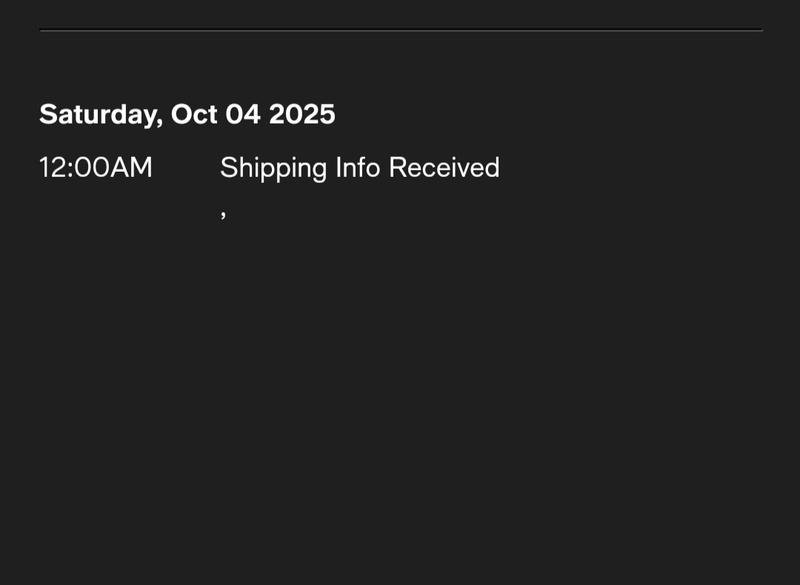Screen dimensions: 800x585
Task: Click the Saturday, Oct 04 2025 date heading
Action: (x=187, y=114)
